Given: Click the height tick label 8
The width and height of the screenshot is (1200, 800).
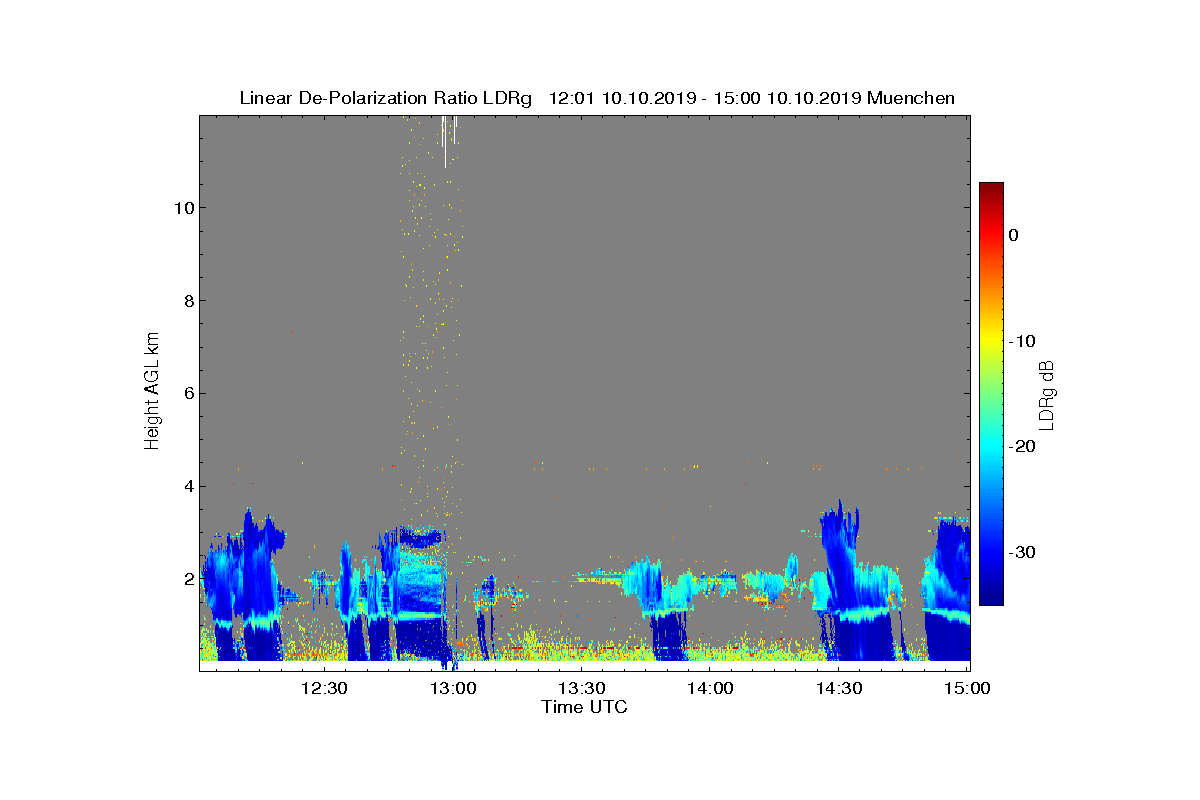Looking at the screenshot, I should pyautogui.click(x=187, y=300).
